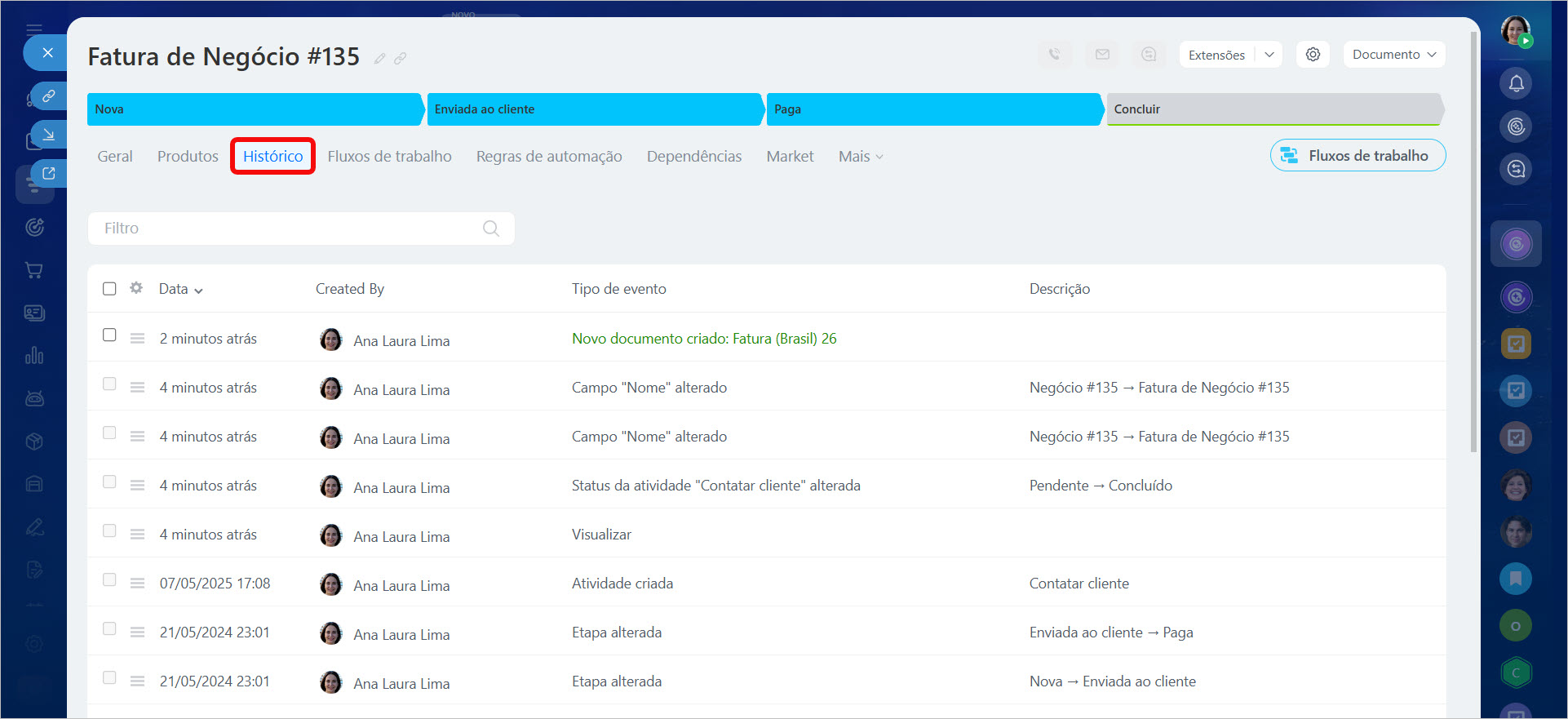Image resolution: width=1568 pixels, height=719 pixels.
Task: Select checkbox for the Atividade criada row
Action: coord(109,580)
